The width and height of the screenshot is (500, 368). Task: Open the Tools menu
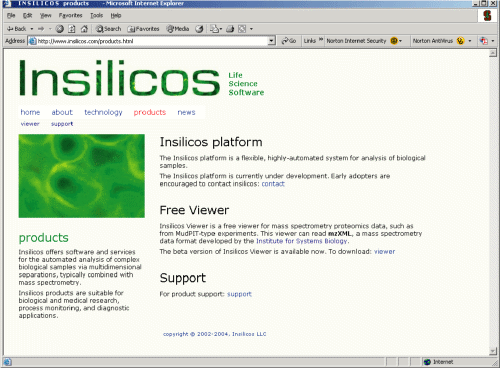(96, 15)
